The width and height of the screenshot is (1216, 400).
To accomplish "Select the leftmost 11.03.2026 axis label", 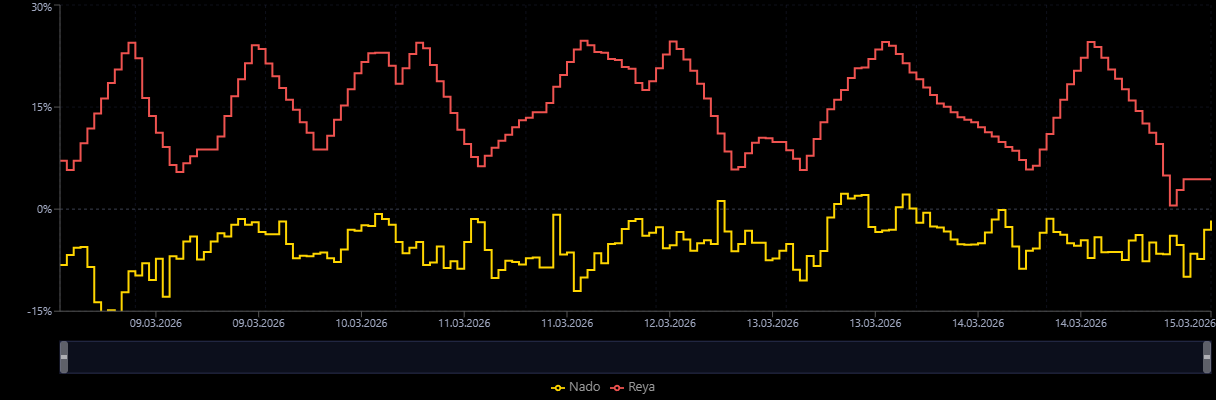I will (464, 323).
